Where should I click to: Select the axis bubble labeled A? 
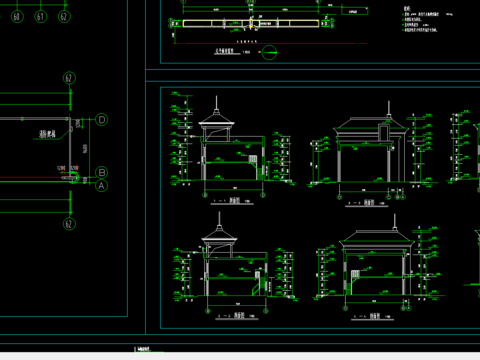tap(102, 186)
